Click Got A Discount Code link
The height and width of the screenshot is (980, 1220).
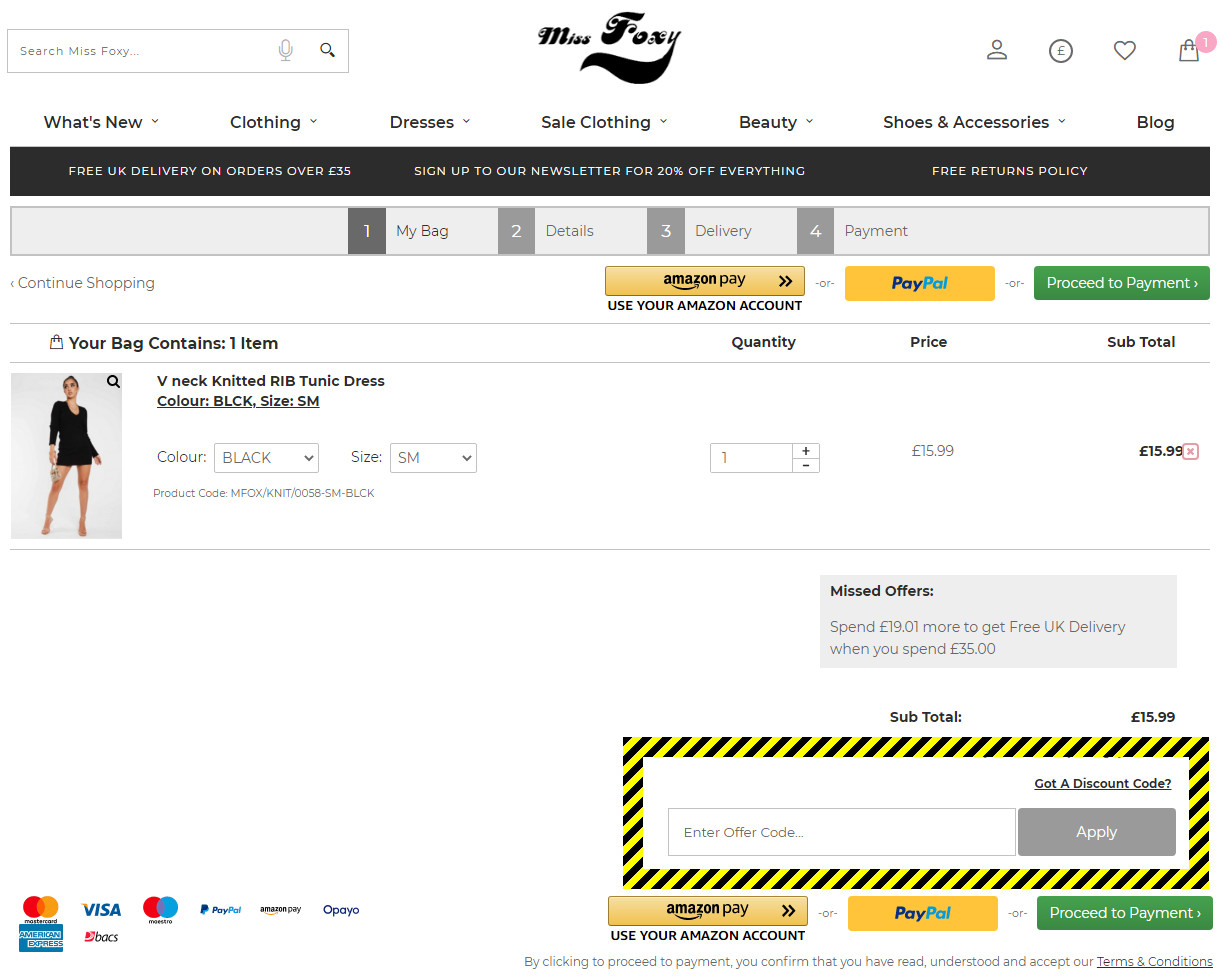click(x=1103, y=783)
